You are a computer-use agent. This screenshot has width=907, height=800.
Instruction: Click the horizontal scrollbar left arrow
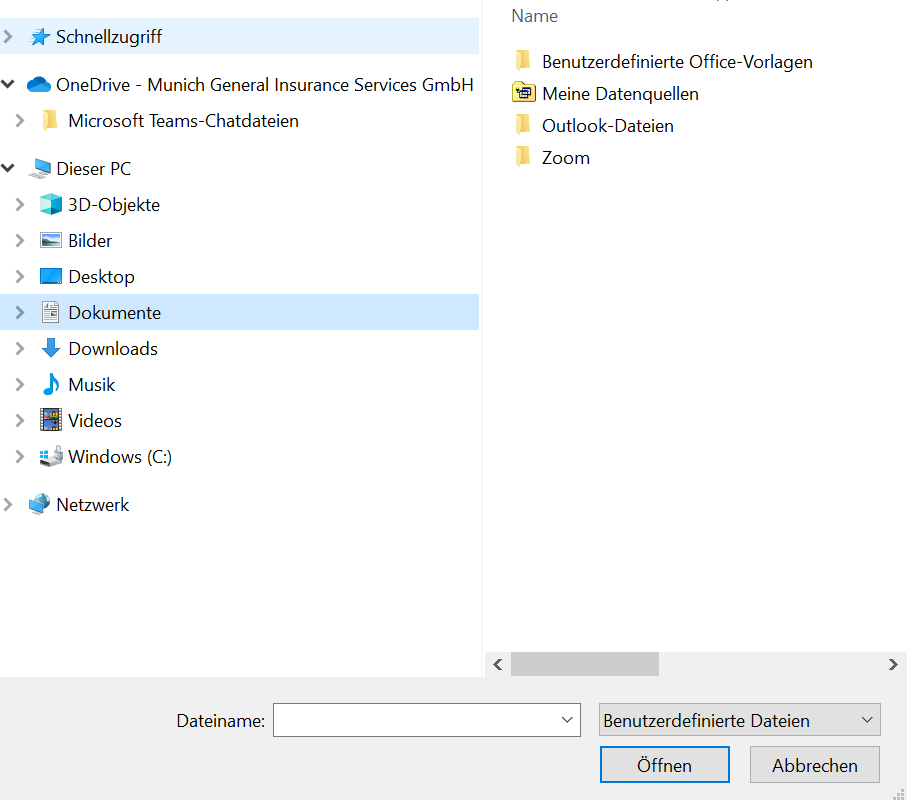(x=497, y=664)
